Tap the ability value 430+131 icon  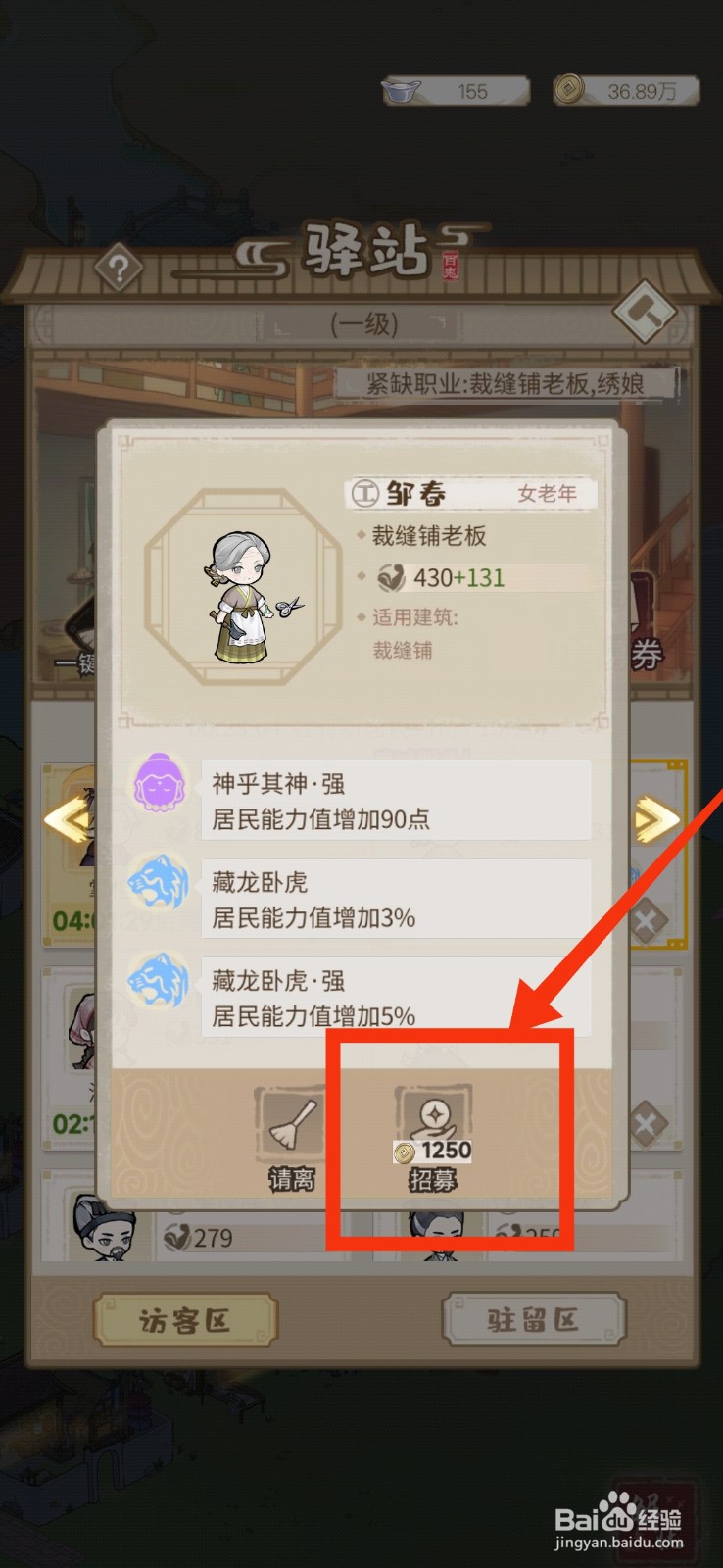pos(391,576)
